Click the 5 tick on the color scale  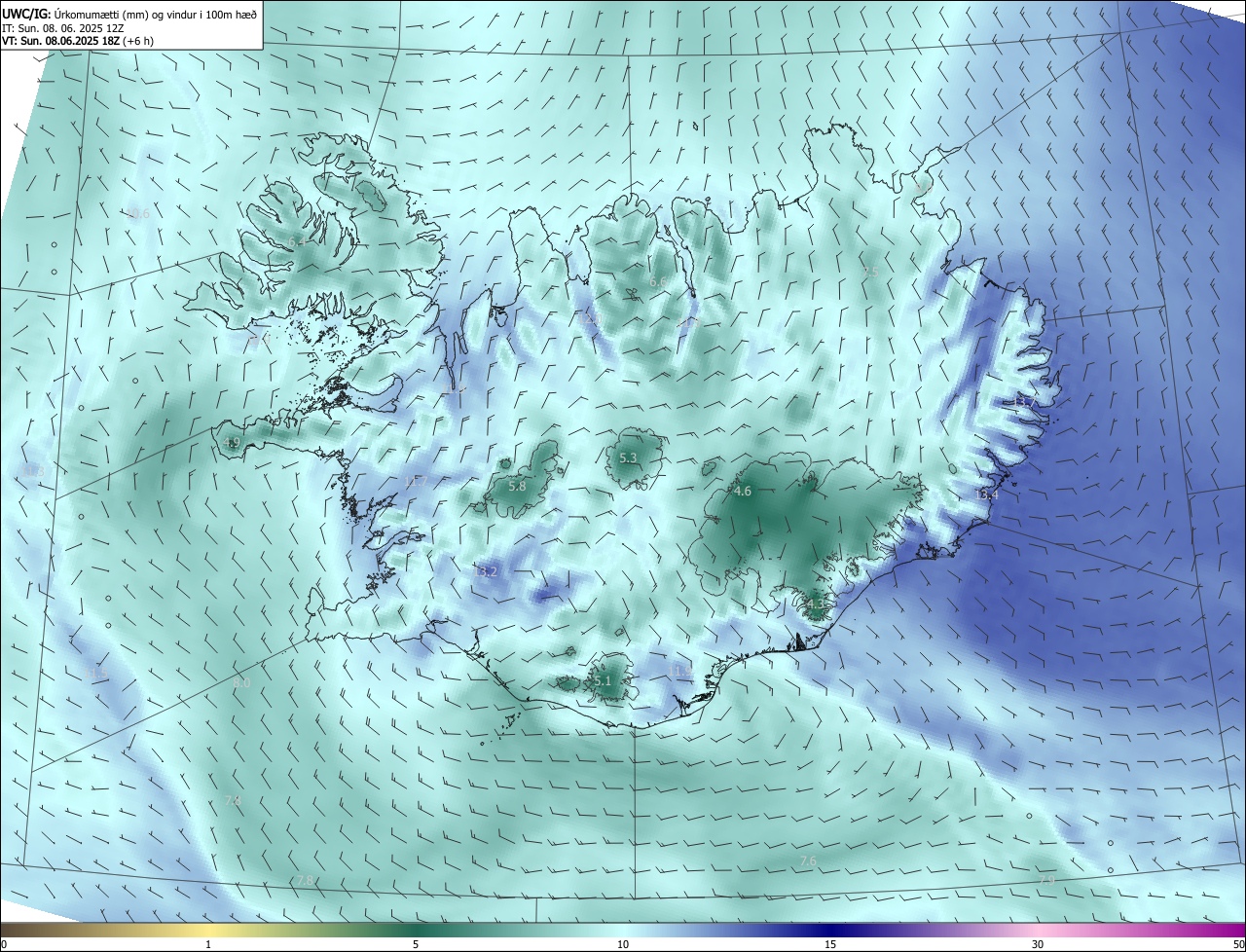(416, 944)
